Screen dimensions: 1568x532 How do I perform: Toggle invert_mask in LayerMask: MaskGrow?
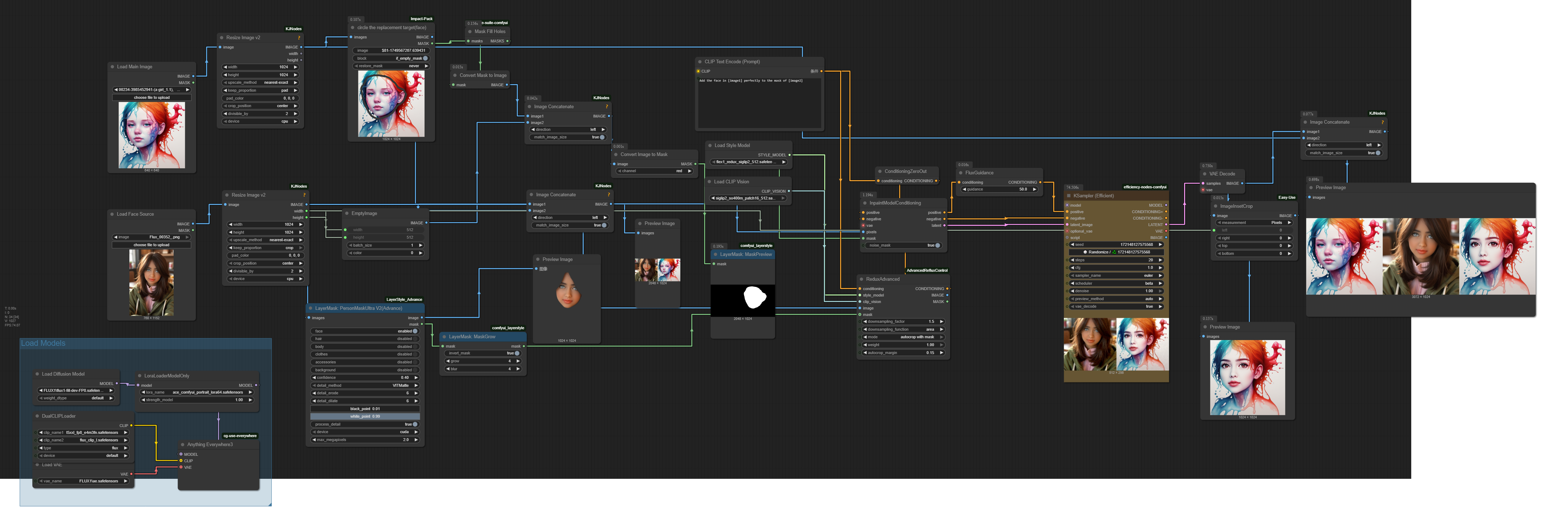click(484, 354)
